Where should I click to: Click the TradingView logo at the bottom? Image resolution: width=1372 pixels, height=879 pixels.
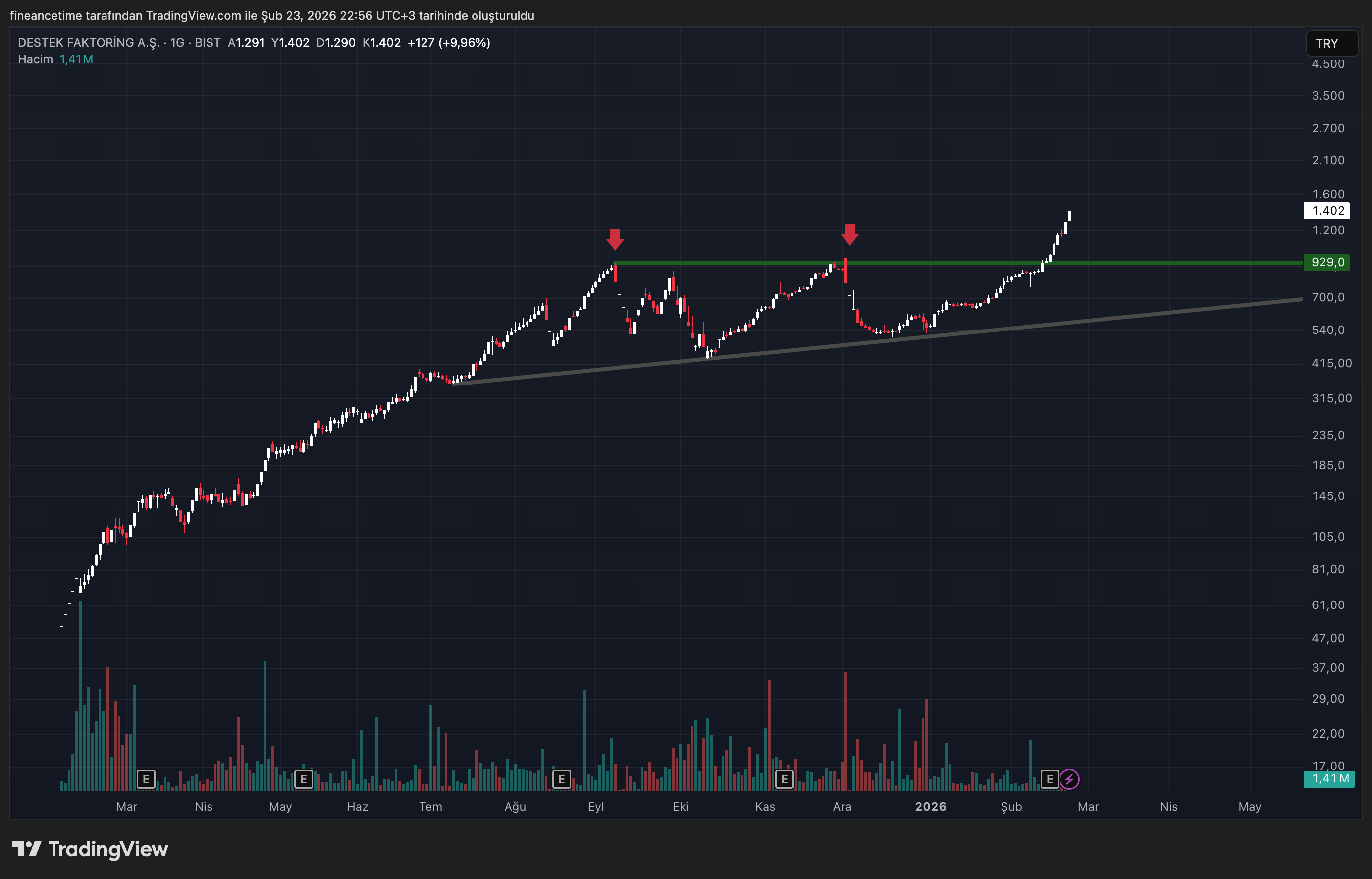[x=90, y=849]
